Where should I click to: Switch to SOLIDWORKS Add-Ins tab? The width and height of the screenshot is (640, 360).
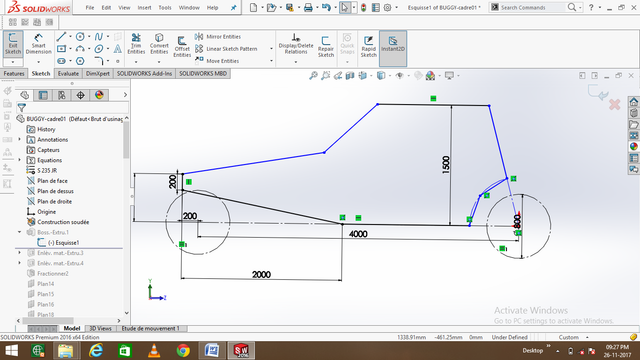(x=144, y=73)
